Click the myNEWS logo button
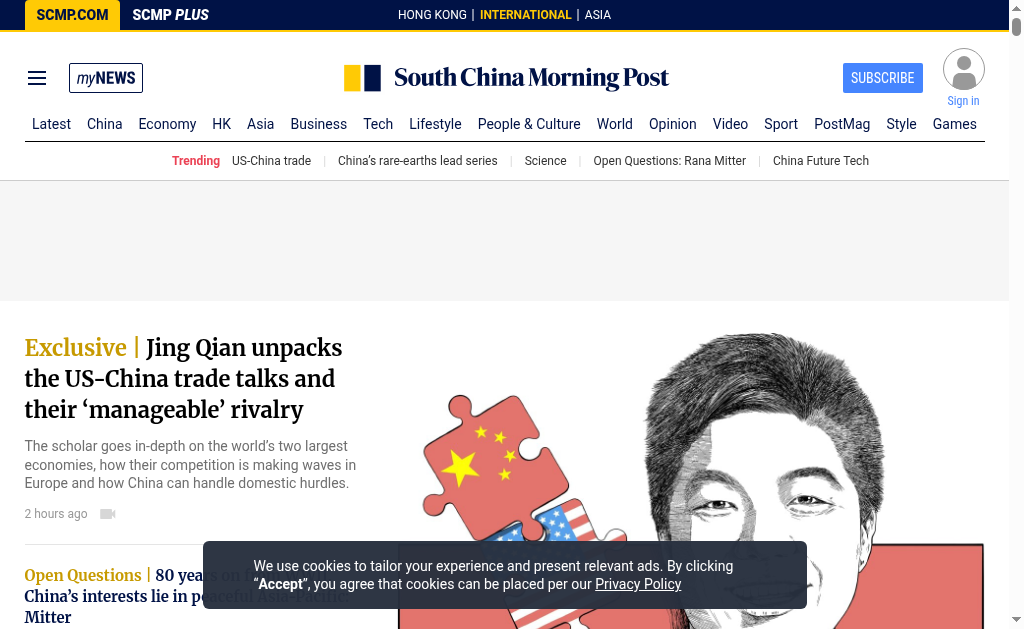 (x=106, y=78)
